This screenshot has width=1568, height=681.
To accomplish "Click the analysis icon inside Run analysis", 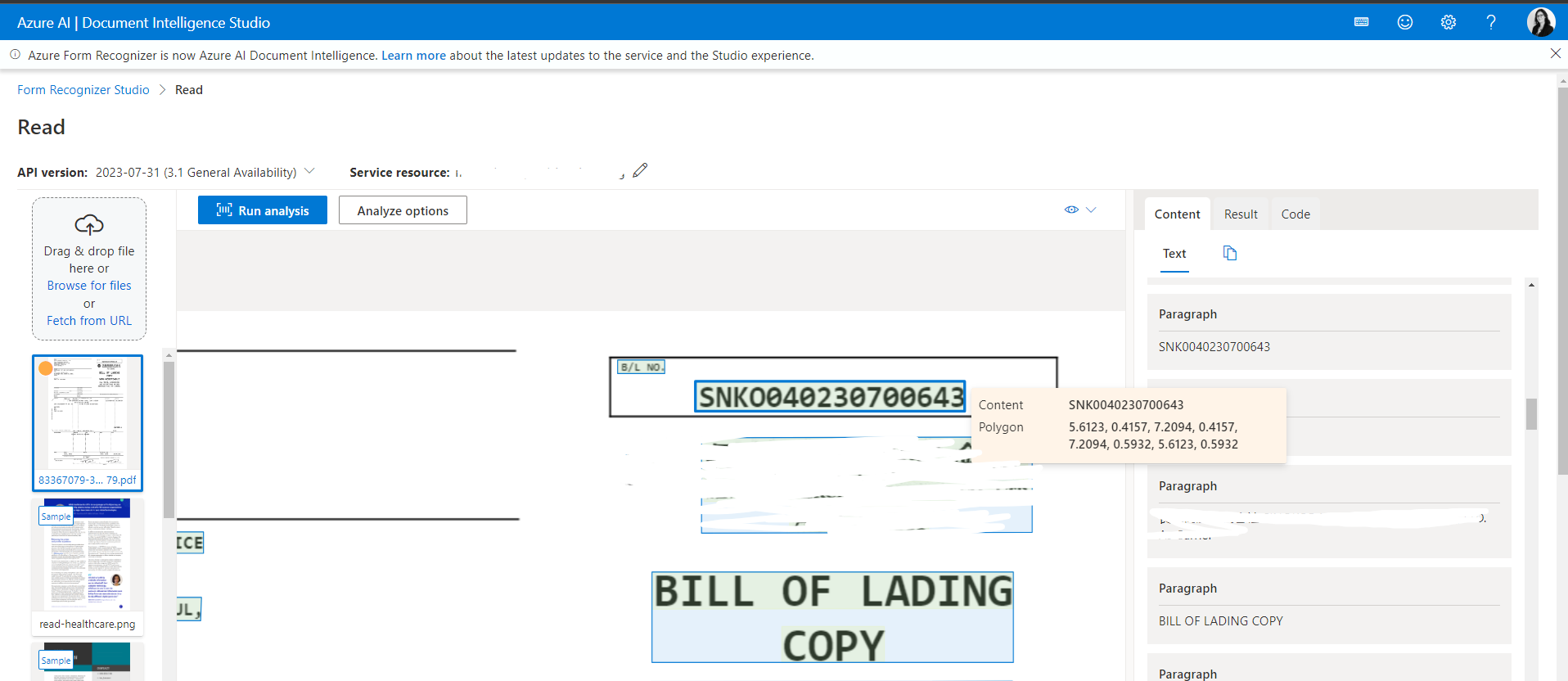I will pos(224,210).
